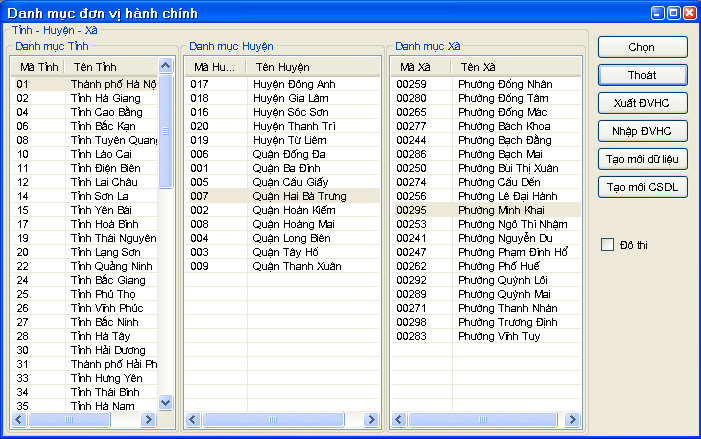Select Quận Ba Đình row
This screenshot has height=439, width=701.
coord(283,168)
